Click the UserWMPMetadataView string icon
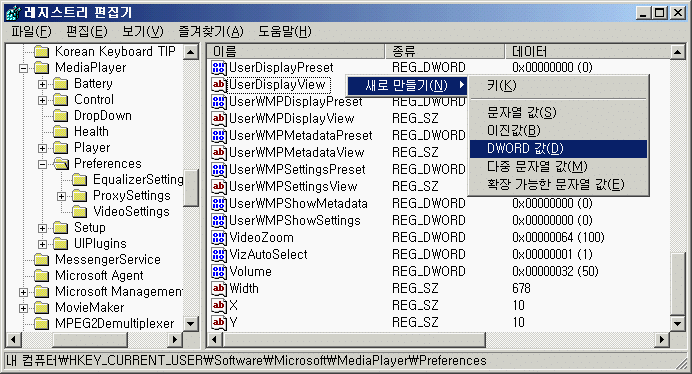Image resolution: width=692 pixels, height=374 pixels. [219, 153]
